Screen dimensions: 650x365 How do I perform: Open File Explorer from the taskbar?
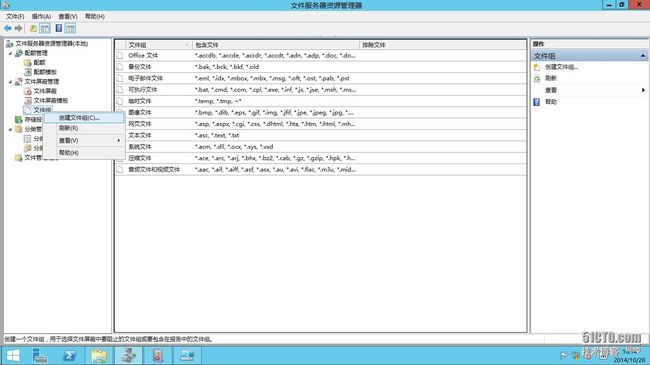(99, 355)
